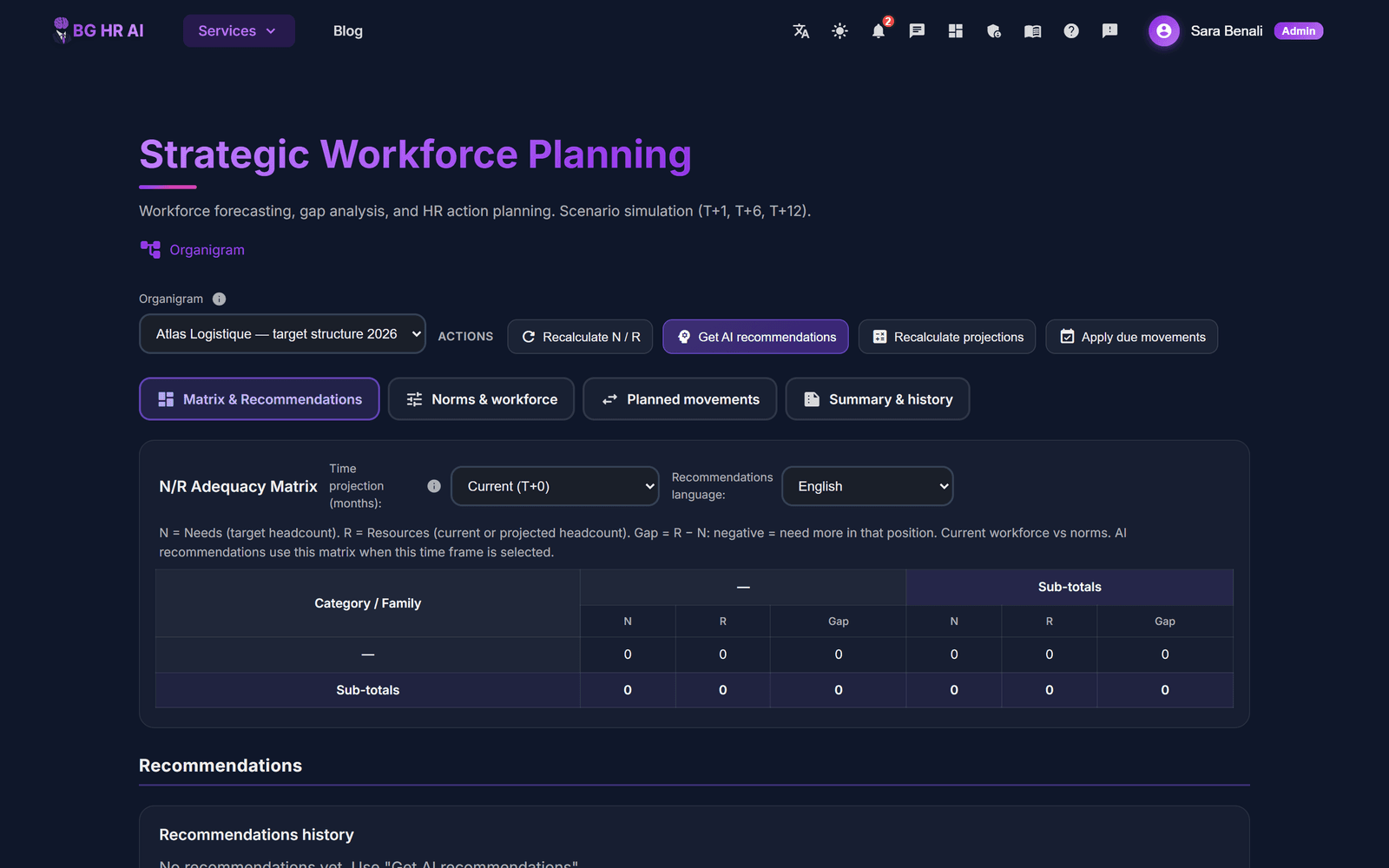Open the user avatar icon
The width and height of the screenshot is (1389, 868).
1163,31
